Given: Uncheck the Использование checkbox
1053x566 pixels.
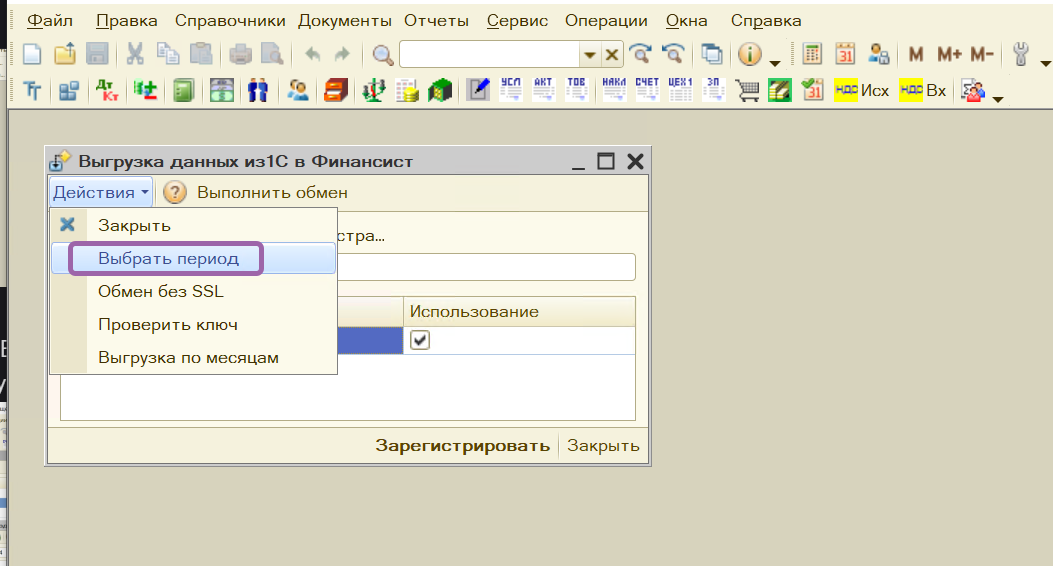Looking at the screenshot, I should click(x=420, y=341).
